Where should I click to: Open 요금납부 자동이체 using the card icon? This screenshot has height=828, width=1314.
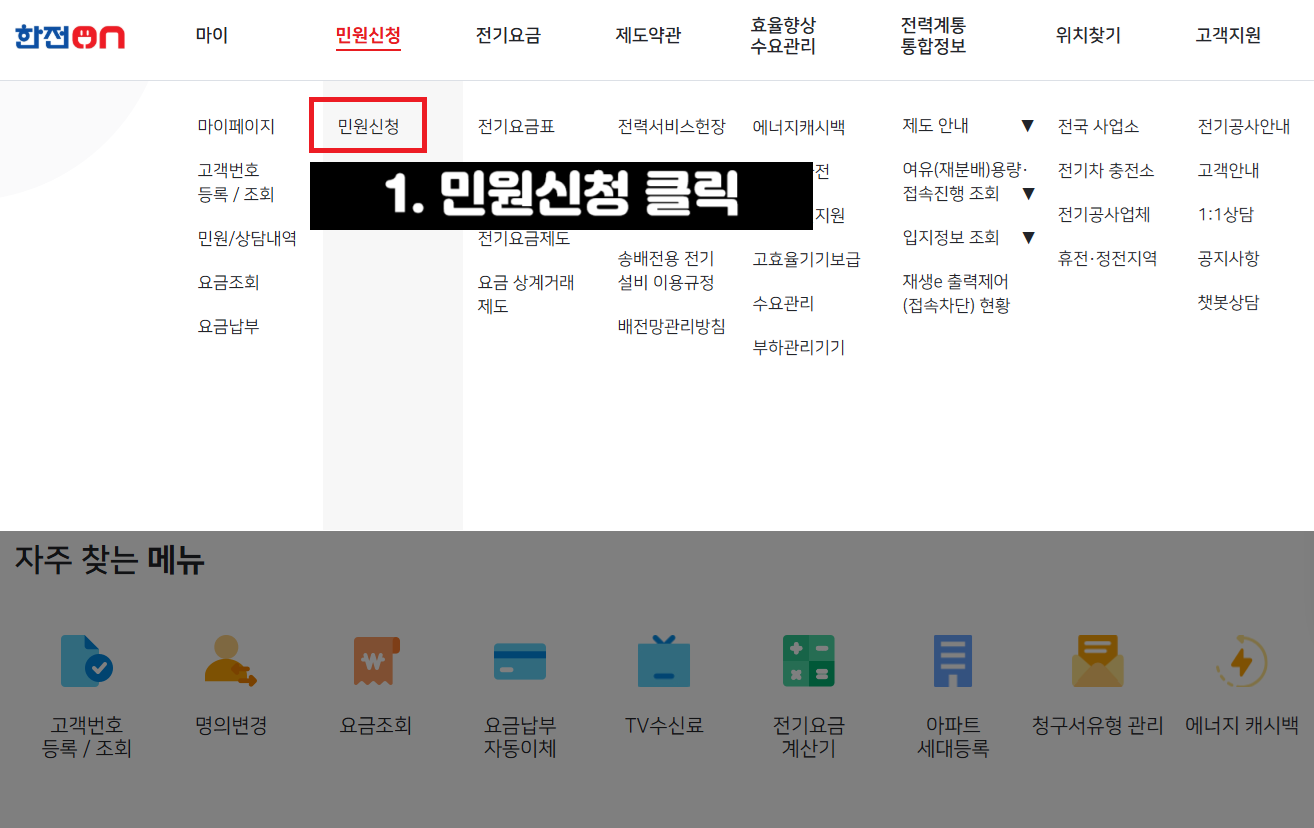[x=518, y=660]
